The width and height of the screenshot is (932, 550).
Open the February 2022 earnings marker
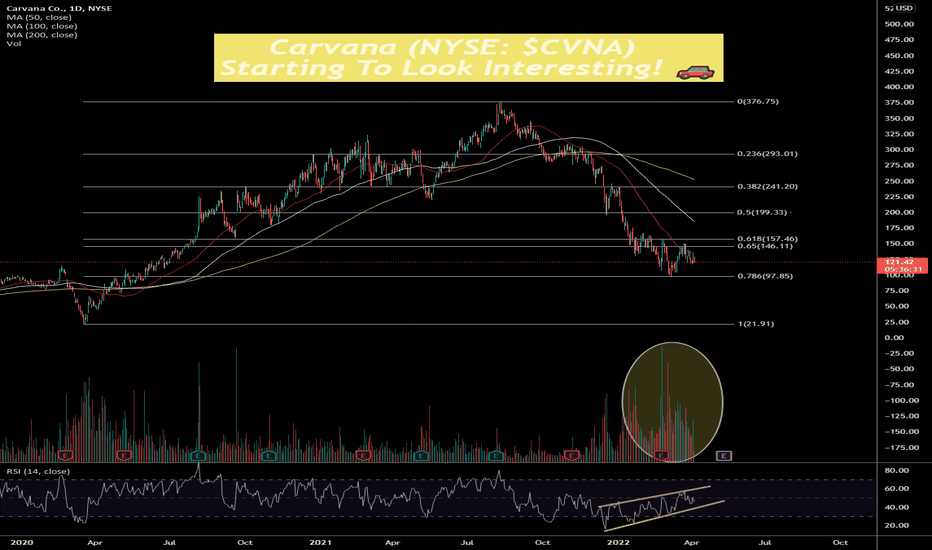pyautogui.click(x=662, y=455)
